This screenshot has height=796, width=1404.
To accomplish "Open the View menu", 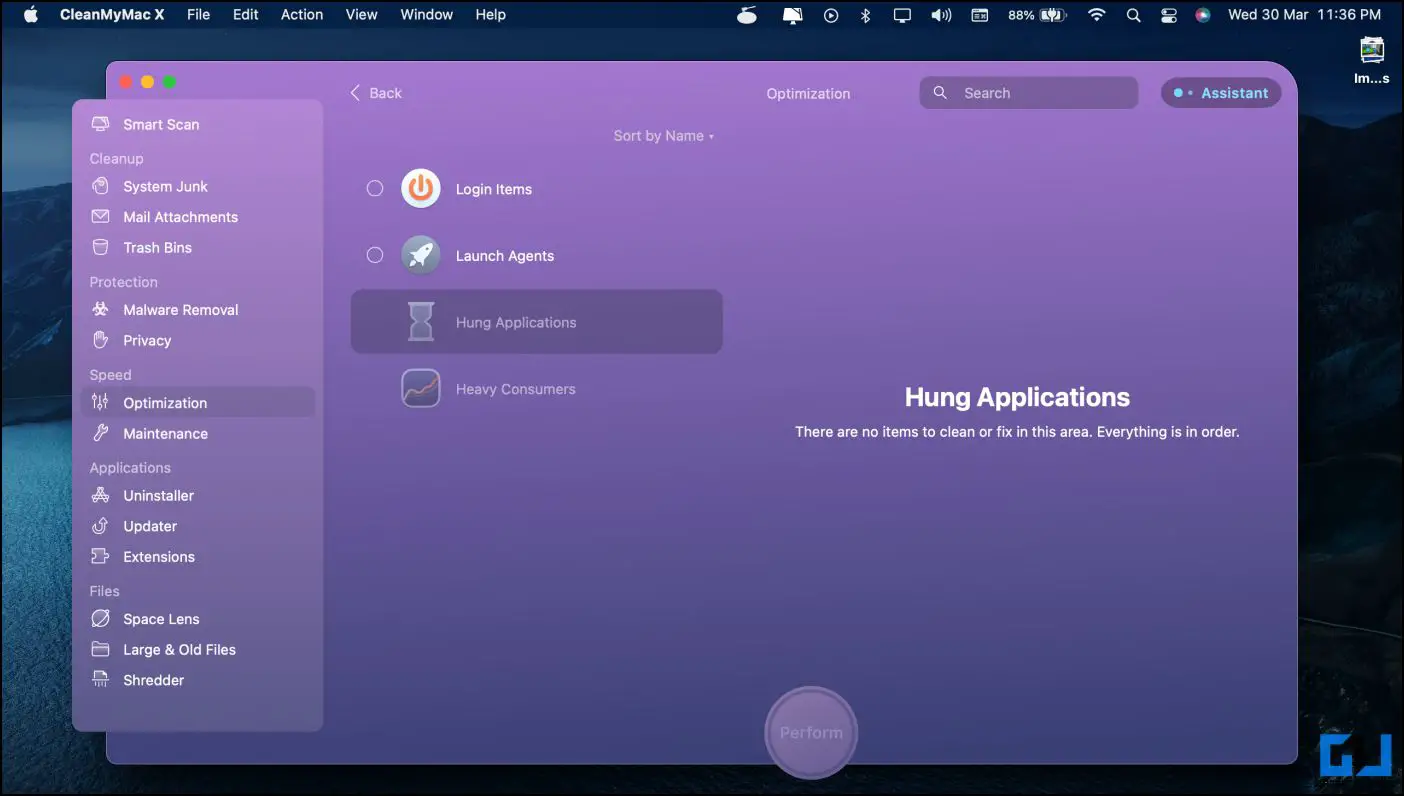I will click(362, 14).
